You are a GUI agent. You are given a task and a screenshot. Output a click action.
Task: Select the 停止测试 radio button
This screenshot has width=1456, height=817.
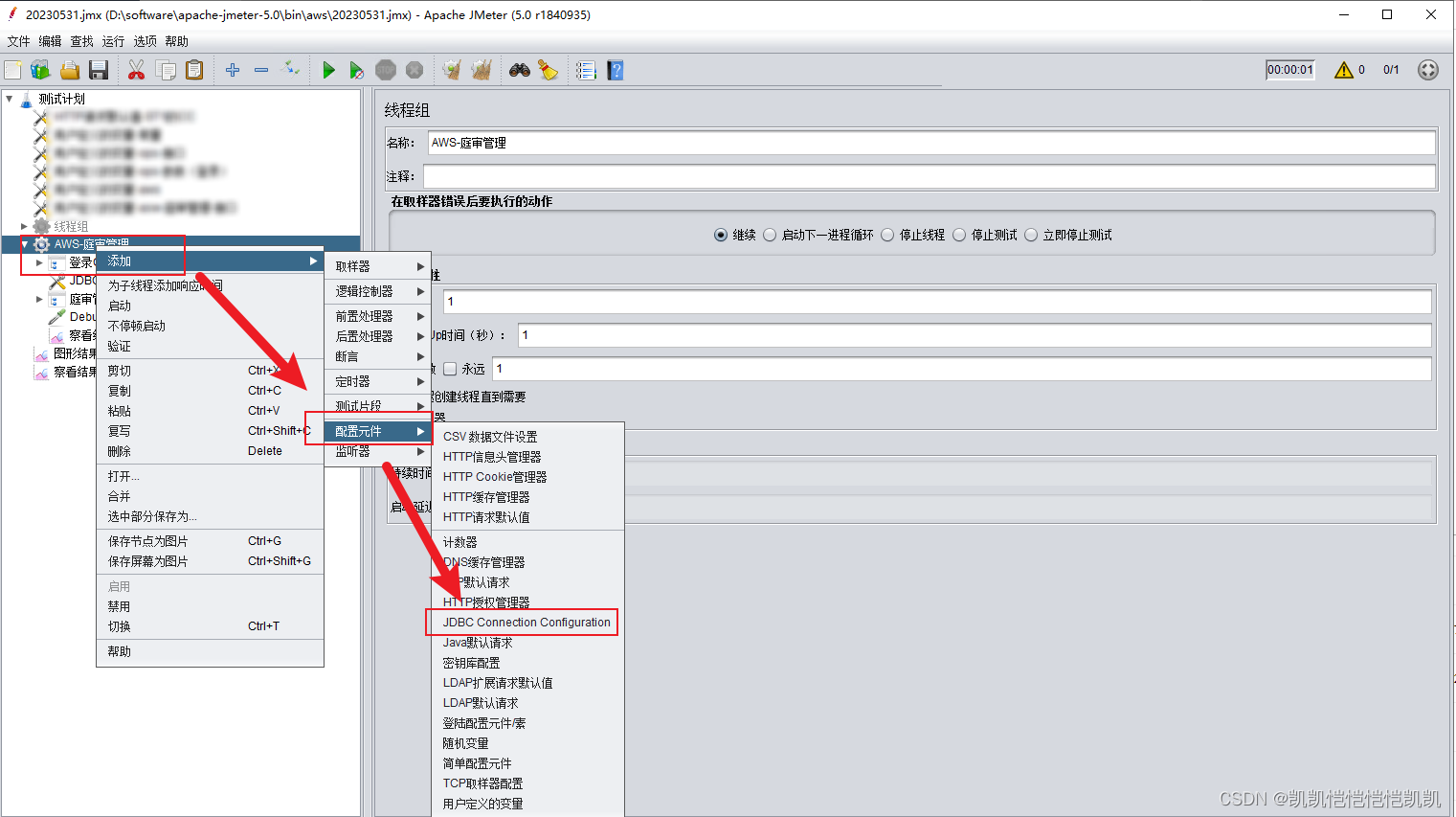tap(959, 235)
